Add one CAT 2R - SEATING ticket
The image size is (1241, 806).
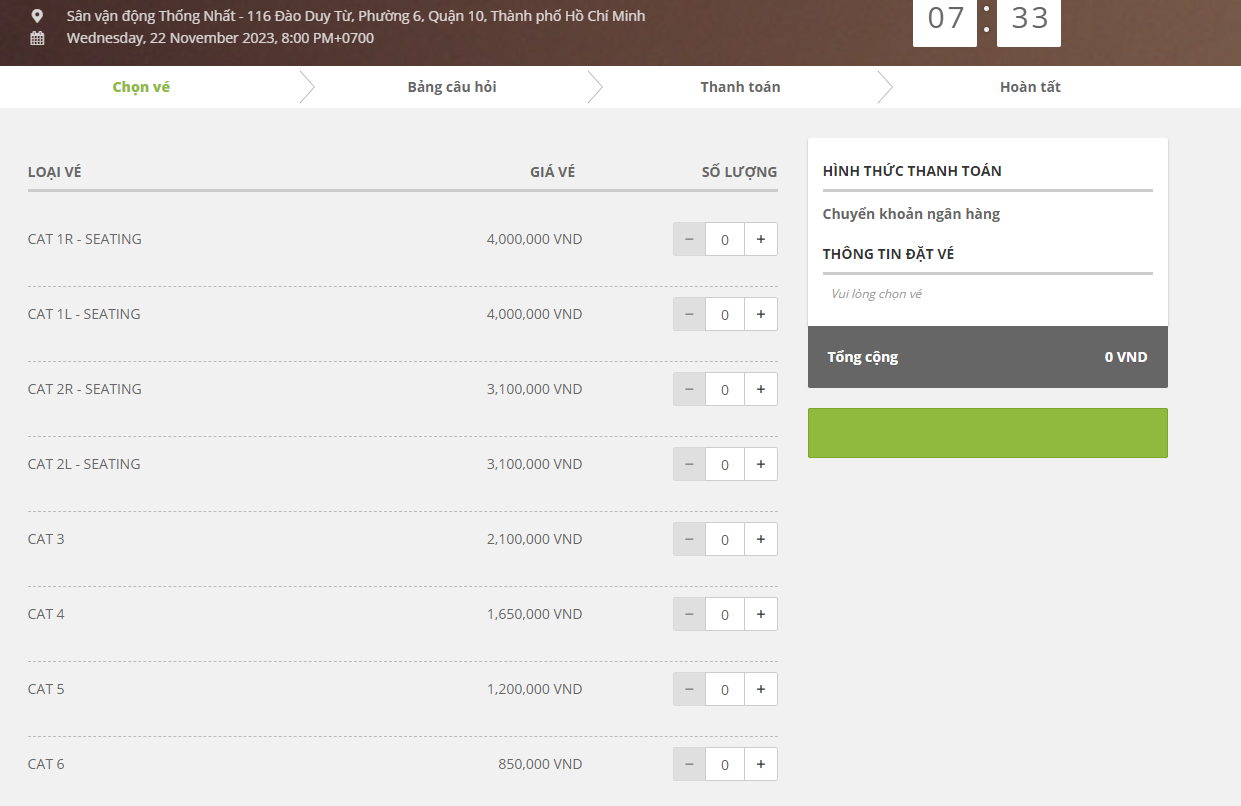click(x=760, y=390)
